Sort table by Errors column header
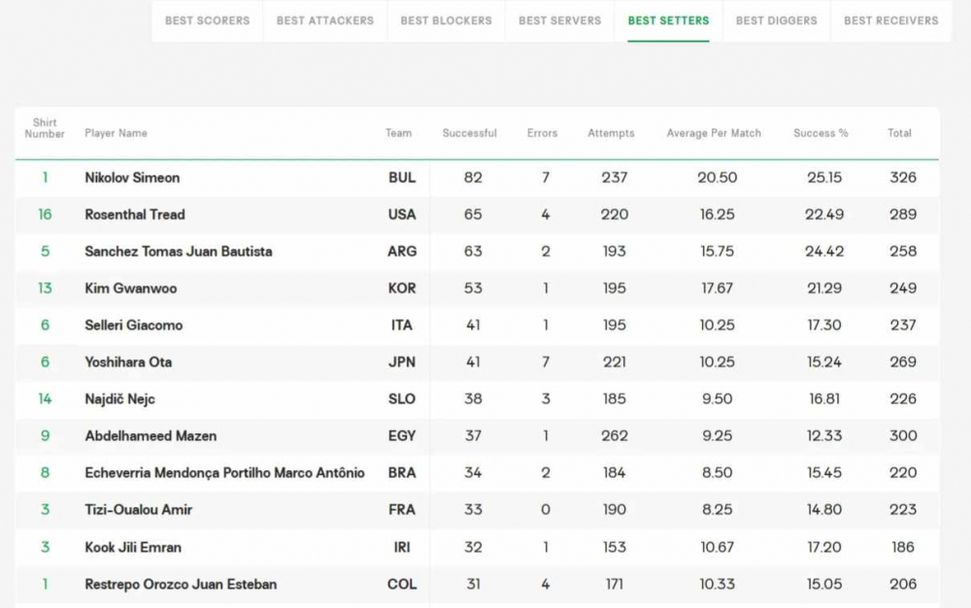 [x=542, y=133]
